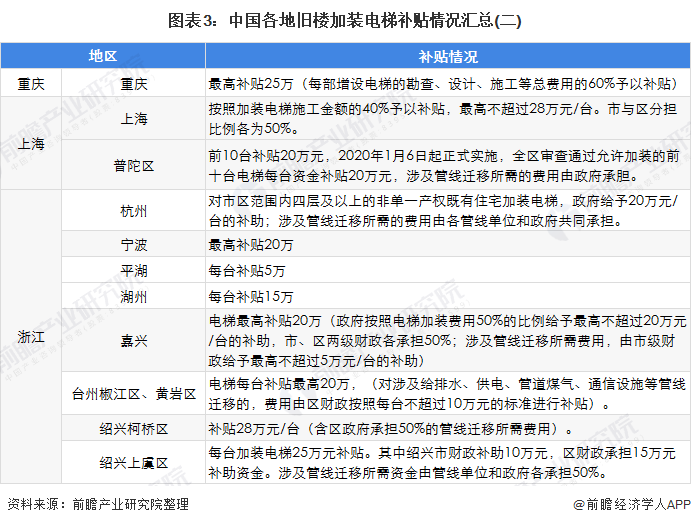The width and height of the screenshot is (691, 525).
Task: Click the 宁波 city cell
Action: click(x=134, y=244)
